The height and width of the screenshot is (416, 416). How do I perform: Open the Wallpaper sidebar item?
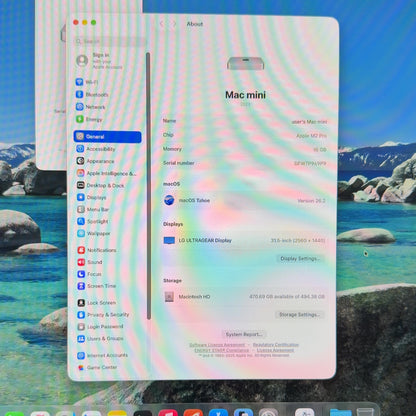pos(94,233)
